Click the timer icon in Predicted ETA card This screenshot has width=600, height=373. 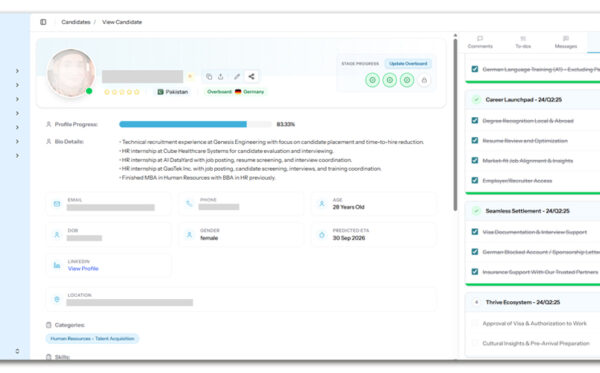point(322,235)
